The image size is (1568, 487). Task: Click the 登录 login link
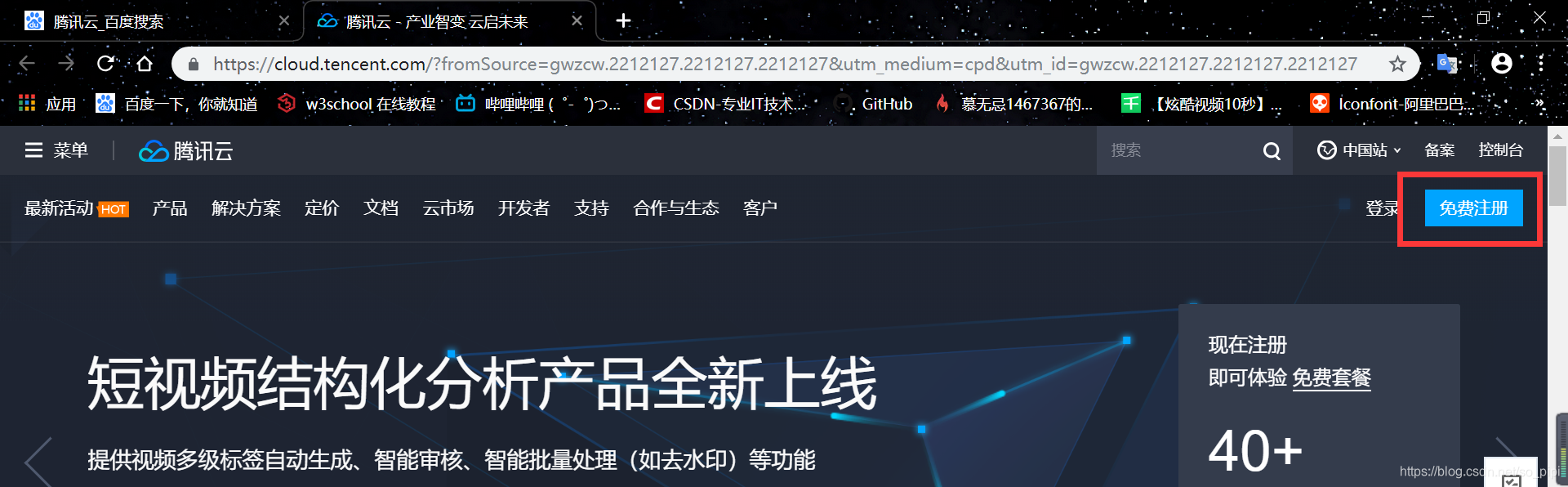click(1382, 208)
